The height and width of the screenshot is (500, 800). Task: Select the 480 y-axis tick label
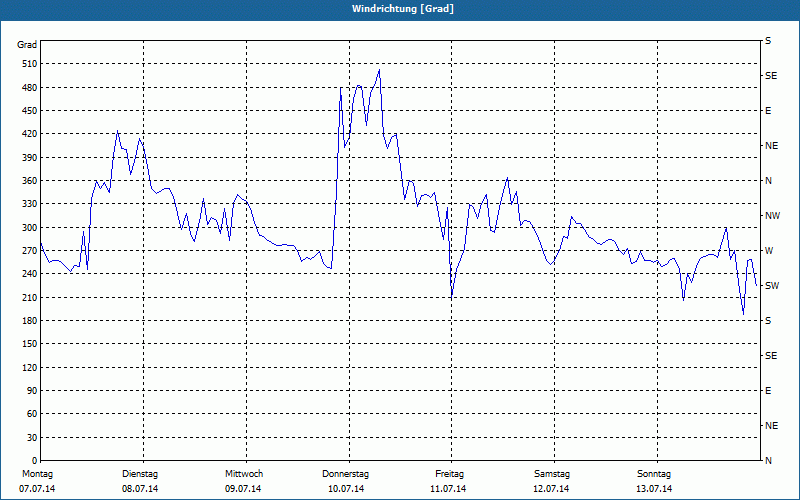pos(30,87)
